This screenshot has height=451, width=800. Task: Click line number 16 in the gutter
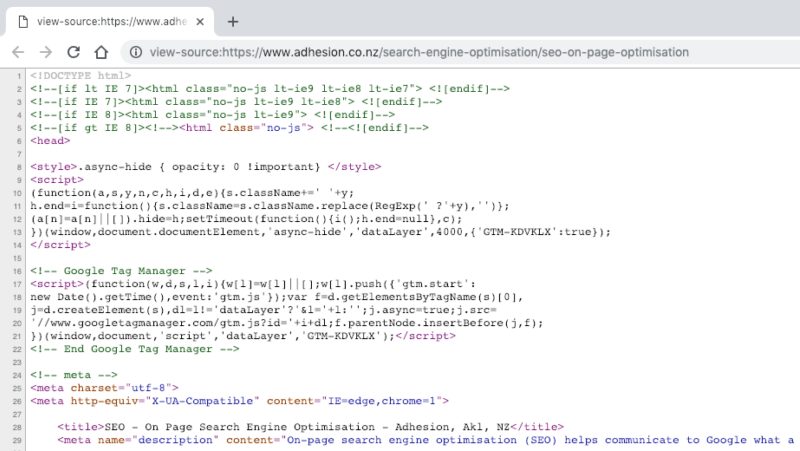coord(17,271)
